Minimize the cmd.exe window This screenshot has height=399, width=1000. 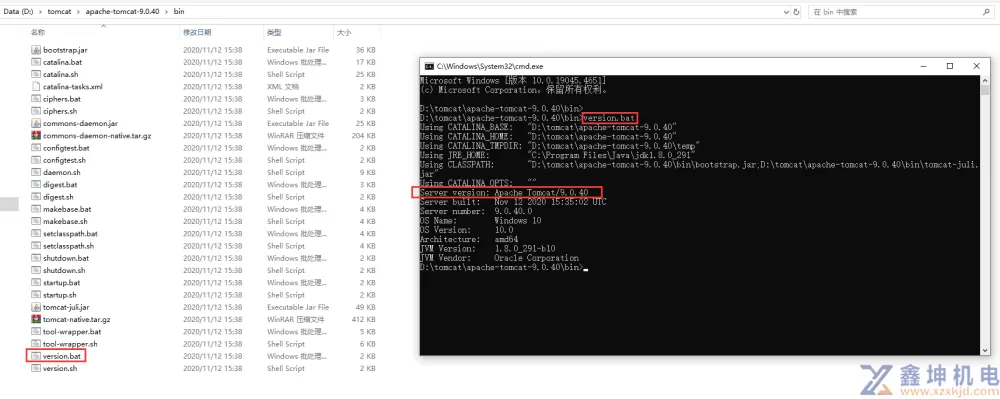point(923,66)
